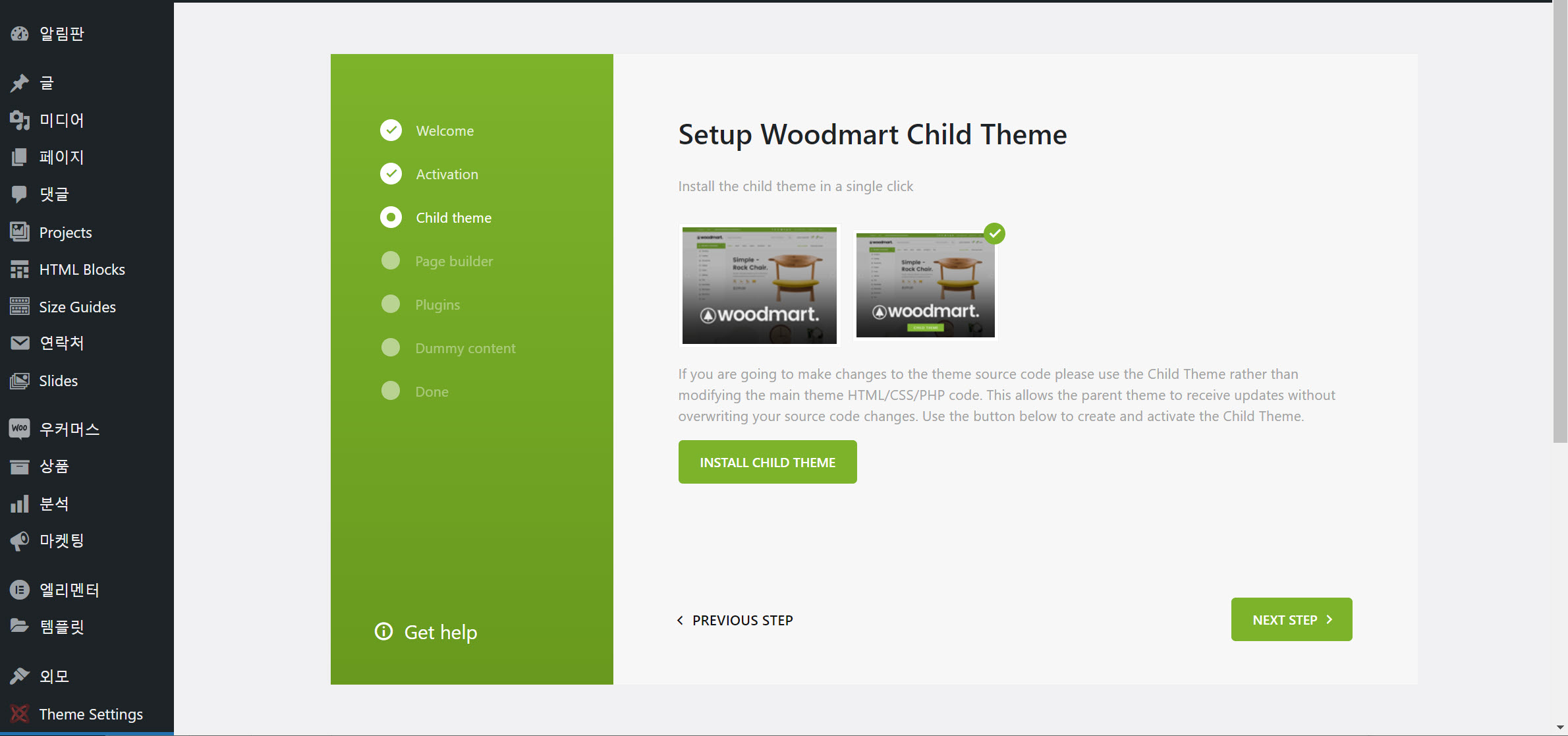Click the checked Activation step circle
1568x736 pixels.
[x=391, y=174]
